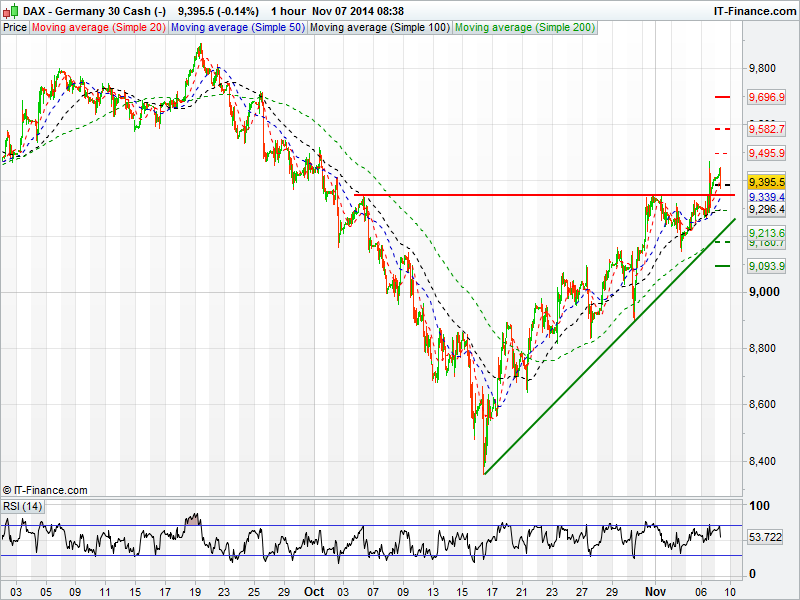The height and width of the screenshot is (600, 800).
Task: Click the green ascending trendline
Action: [610, 346]
